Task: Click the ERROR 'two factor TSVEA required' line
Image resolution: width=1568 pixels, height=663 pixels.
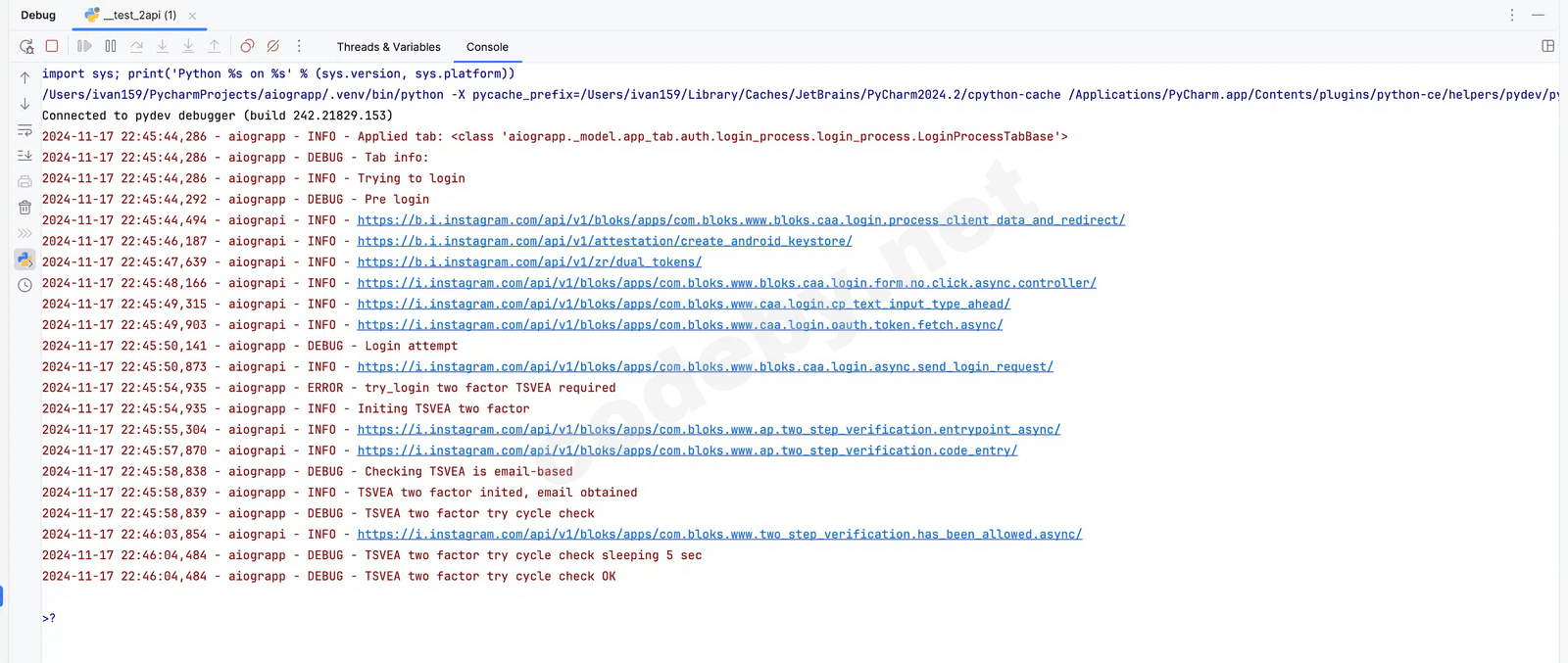Action: coord(329,388)
